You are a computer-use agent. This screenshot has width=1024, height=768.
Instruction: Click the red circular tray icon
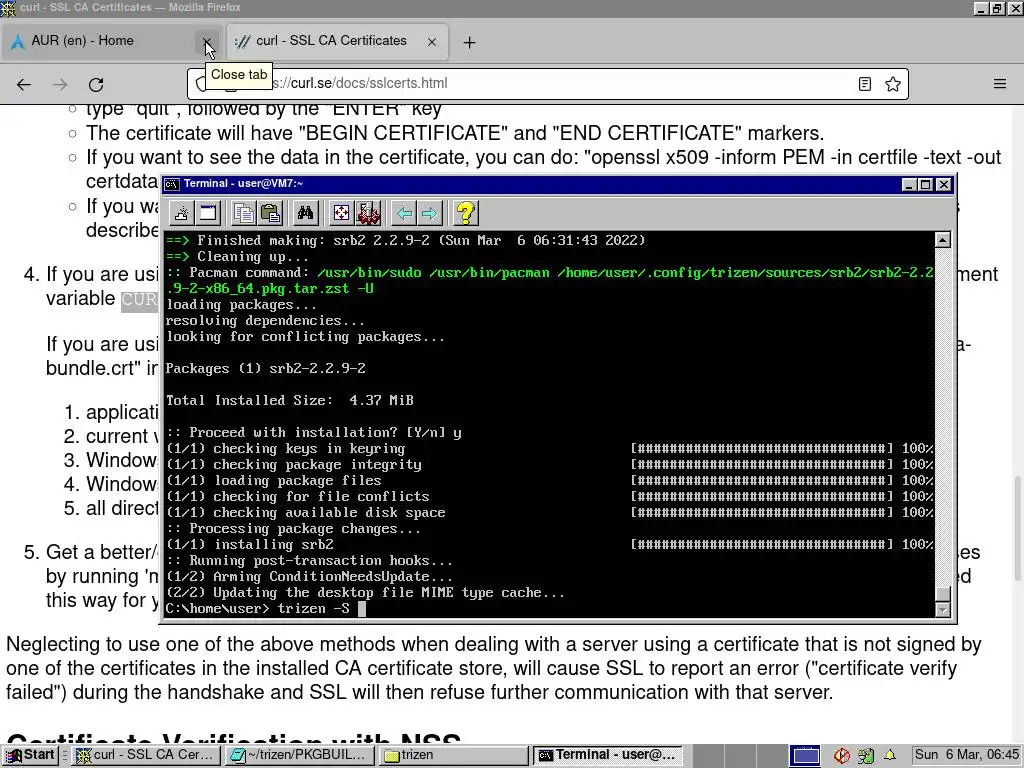841,756
